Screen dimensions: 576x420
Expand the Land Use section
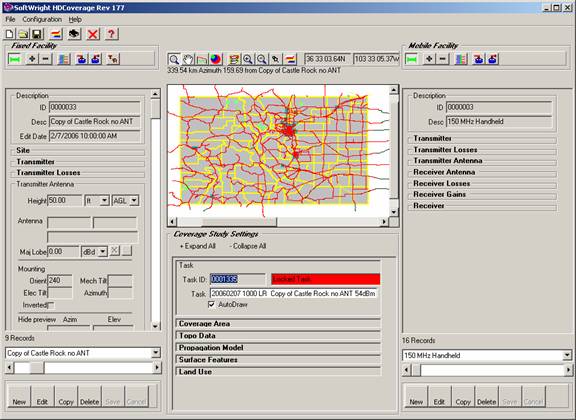(278, 372)
